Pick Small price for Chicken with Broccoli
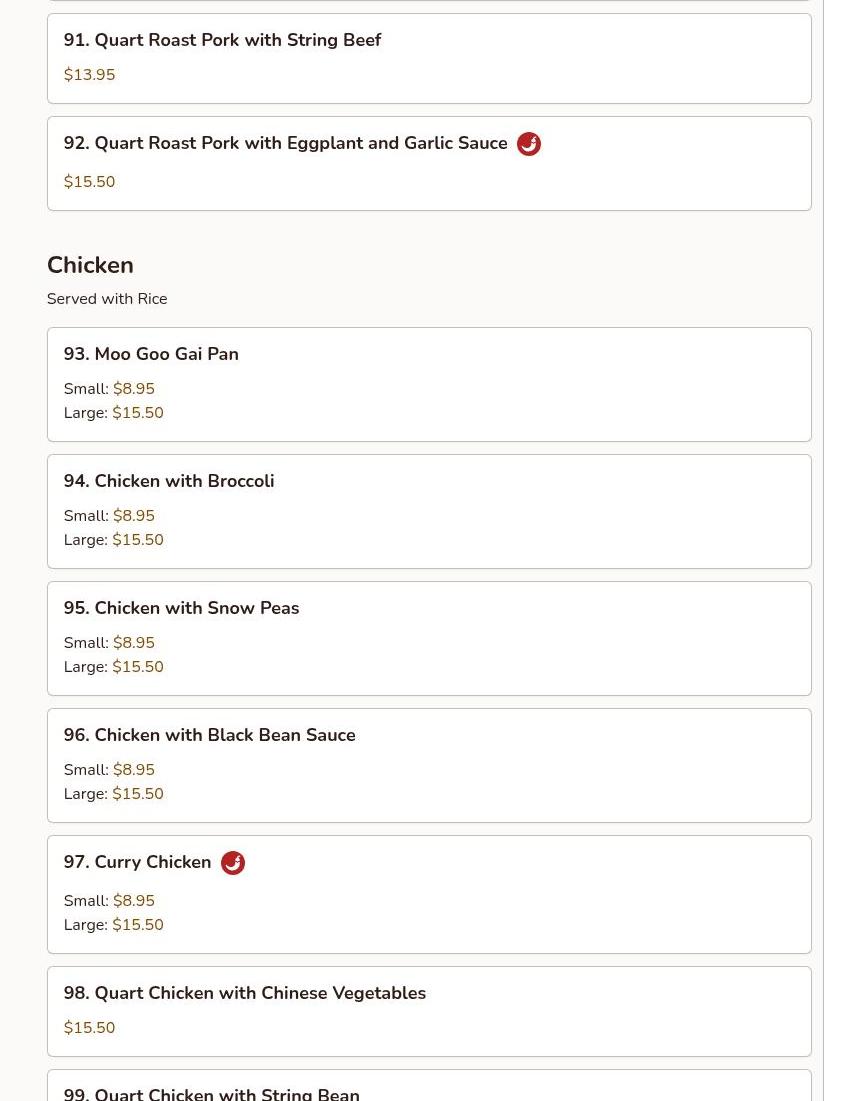The width and height of the screenshot is (844, 1101). pyautogui.click(x=133, y=516)
